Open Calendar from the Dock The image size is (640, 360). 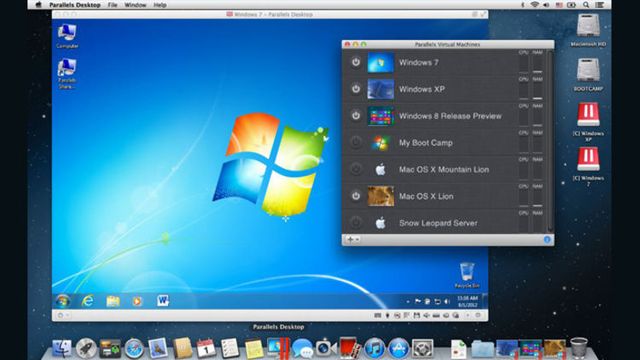click(x=206, y=348)
